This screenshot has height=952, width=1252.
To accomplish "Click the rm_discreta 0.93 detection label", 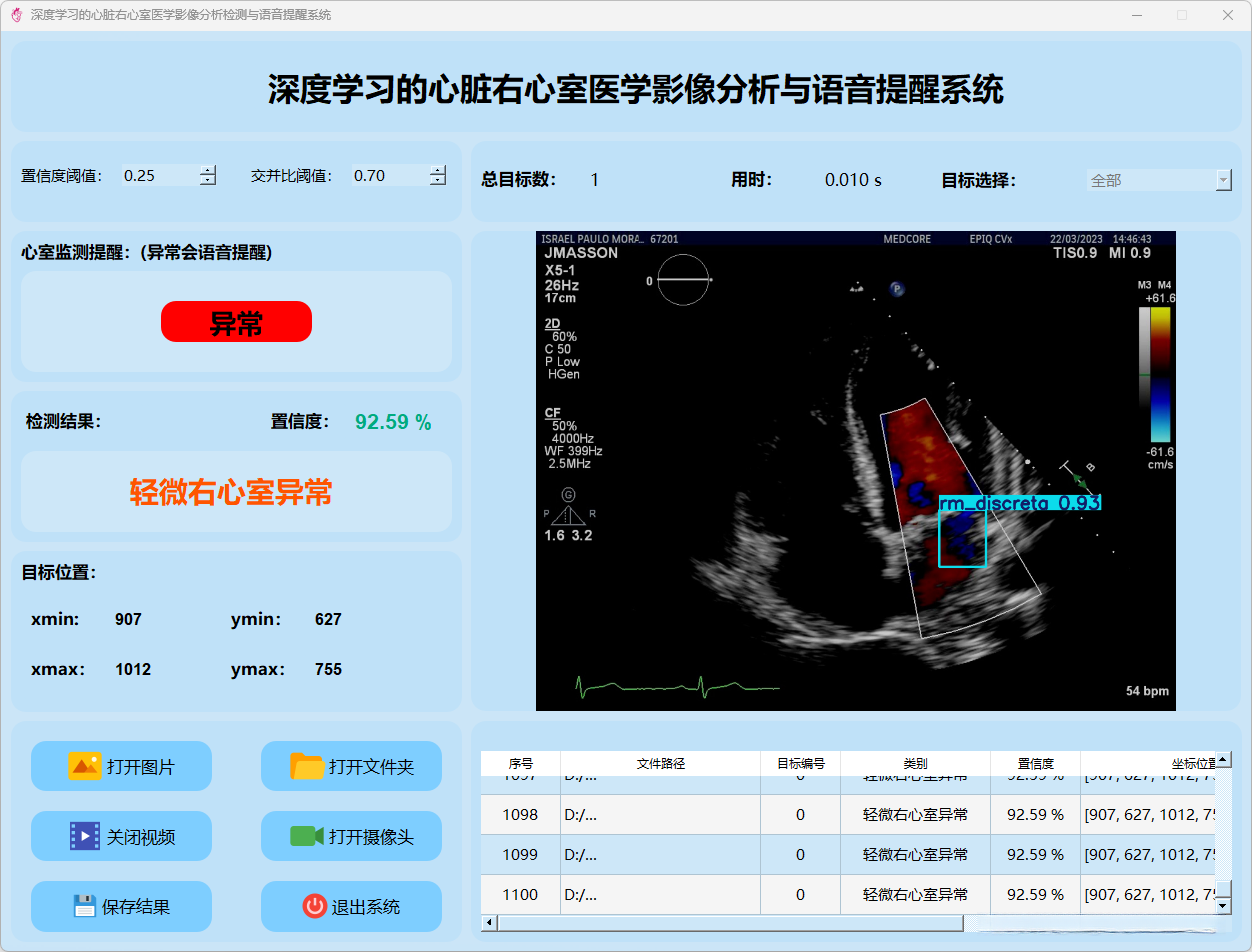I will (x=1019, y=503).
